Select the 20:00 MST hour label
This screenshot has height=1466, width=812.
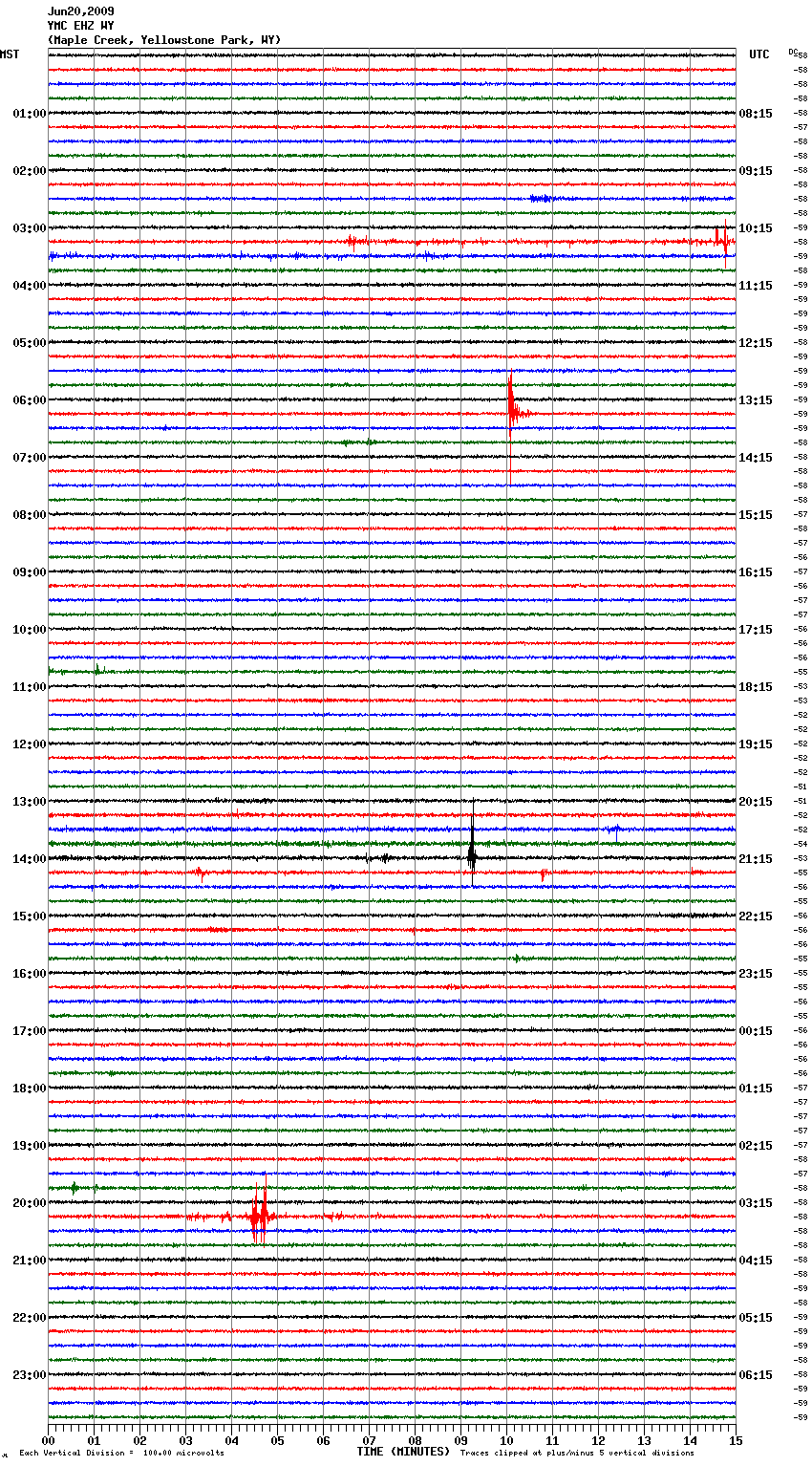[29, 1203]
